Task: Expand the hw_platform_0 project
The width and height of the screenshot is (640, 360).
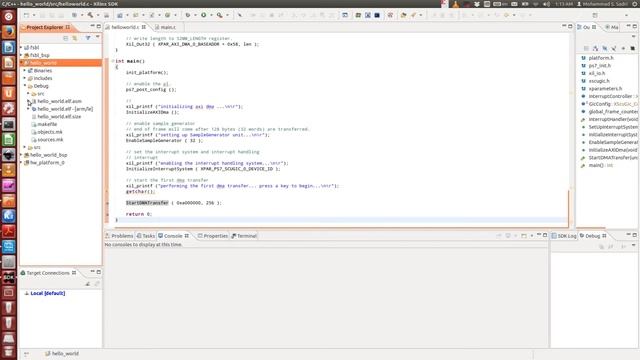Action: click(21, 162)
